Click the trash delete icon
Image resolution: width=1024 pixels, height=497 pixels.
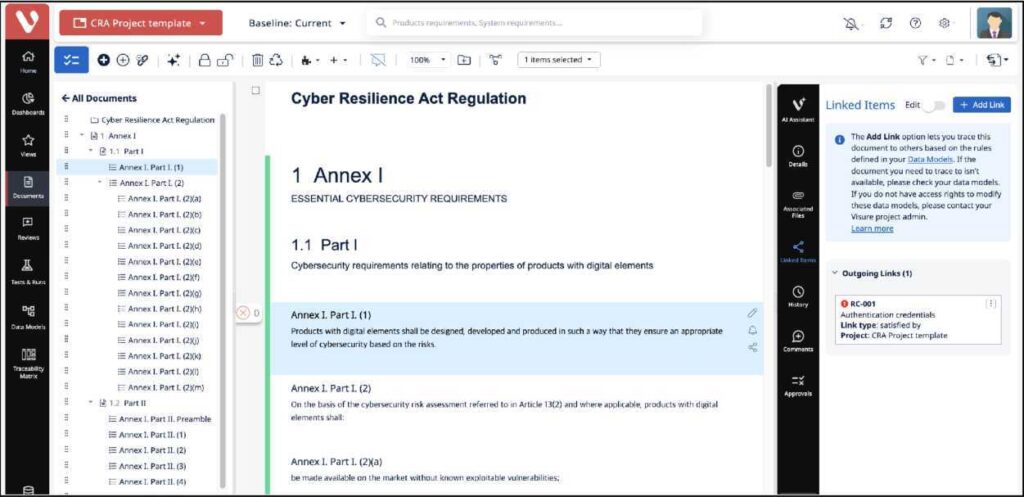point(257,60)
